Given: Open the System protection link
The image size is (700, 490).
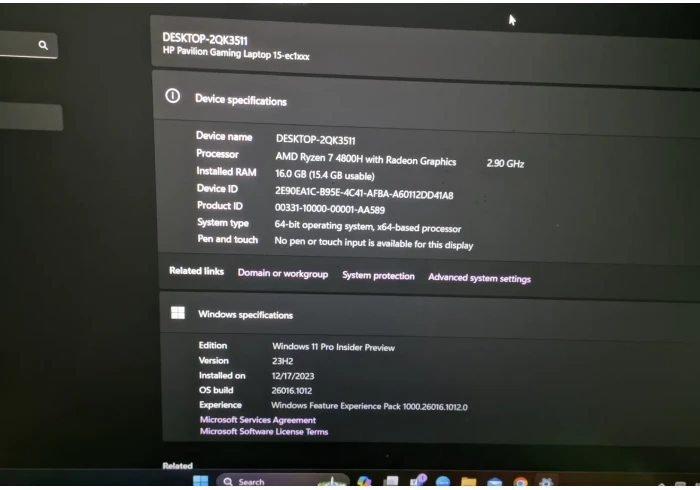Looking at the screenshot, I should tap(378, 276).
